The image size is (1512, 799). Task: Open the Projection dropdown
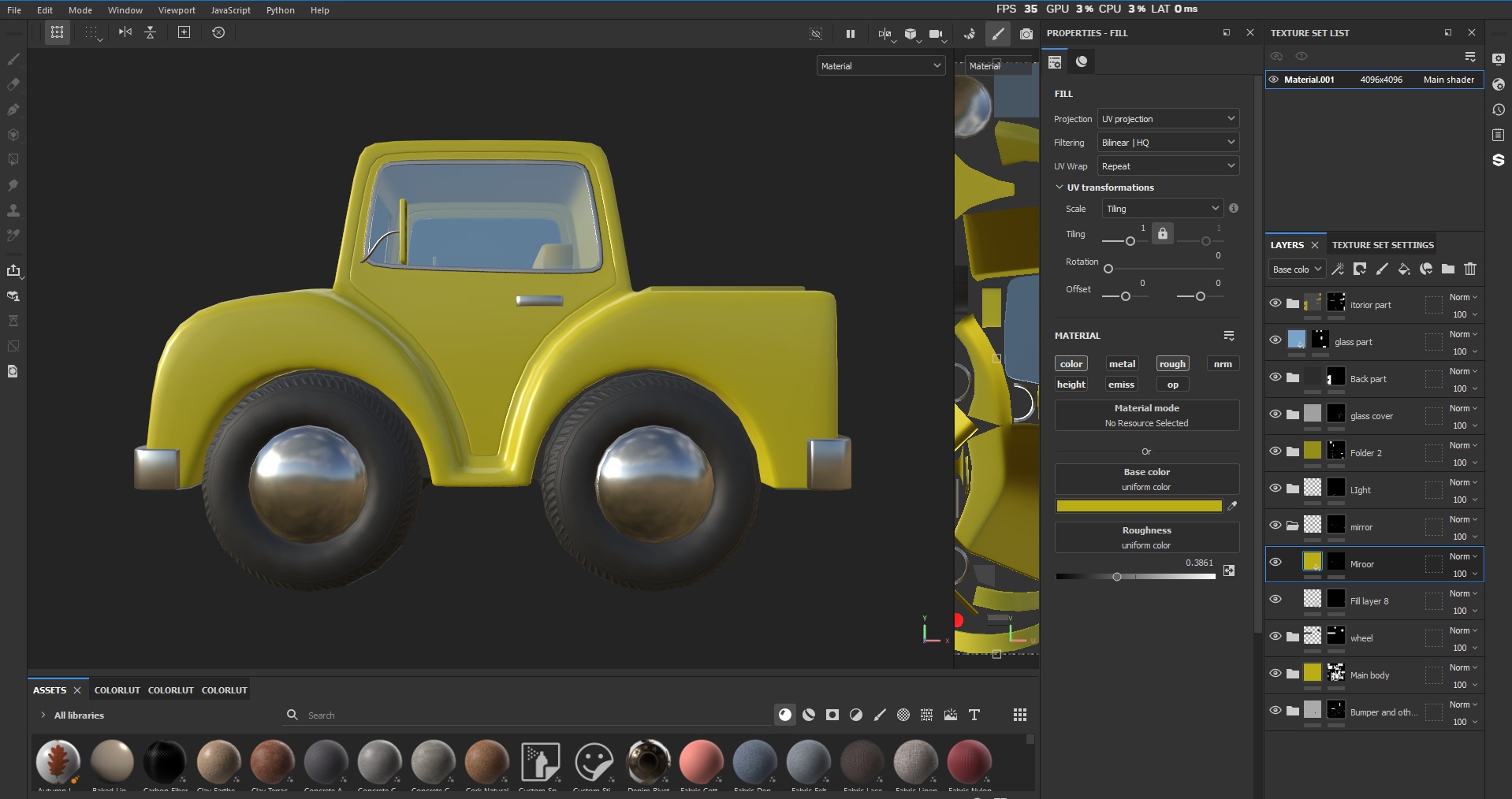point(1168,119)
